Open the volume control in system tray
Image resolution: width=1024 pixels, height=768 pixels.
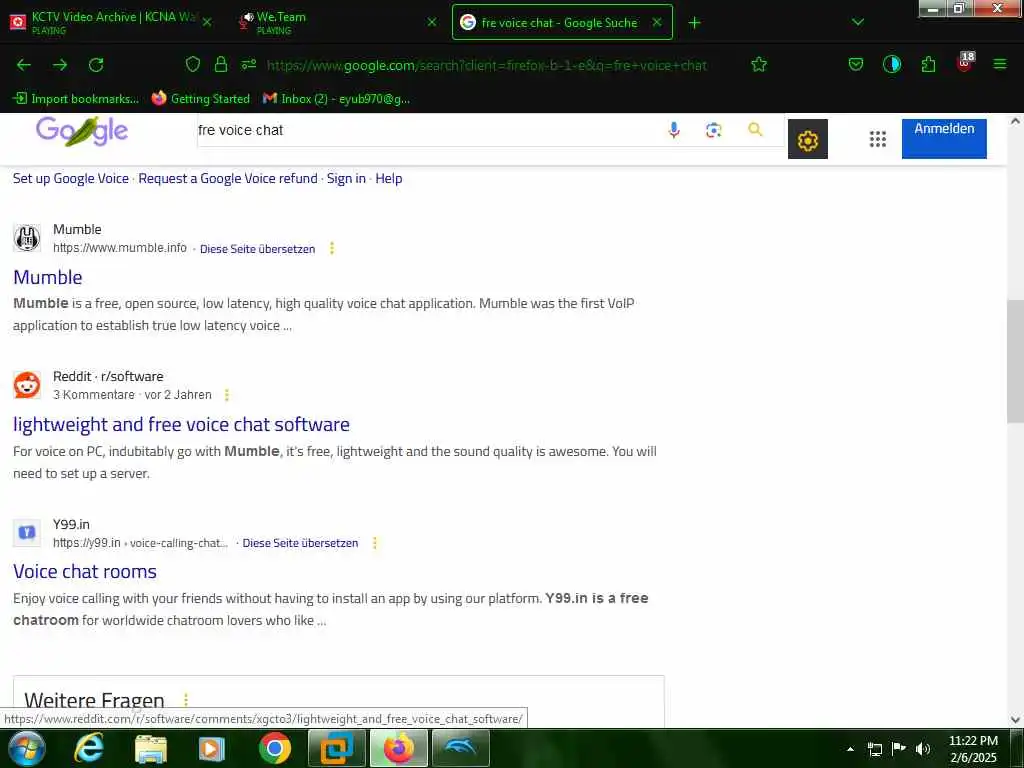[x=923, y=749]
